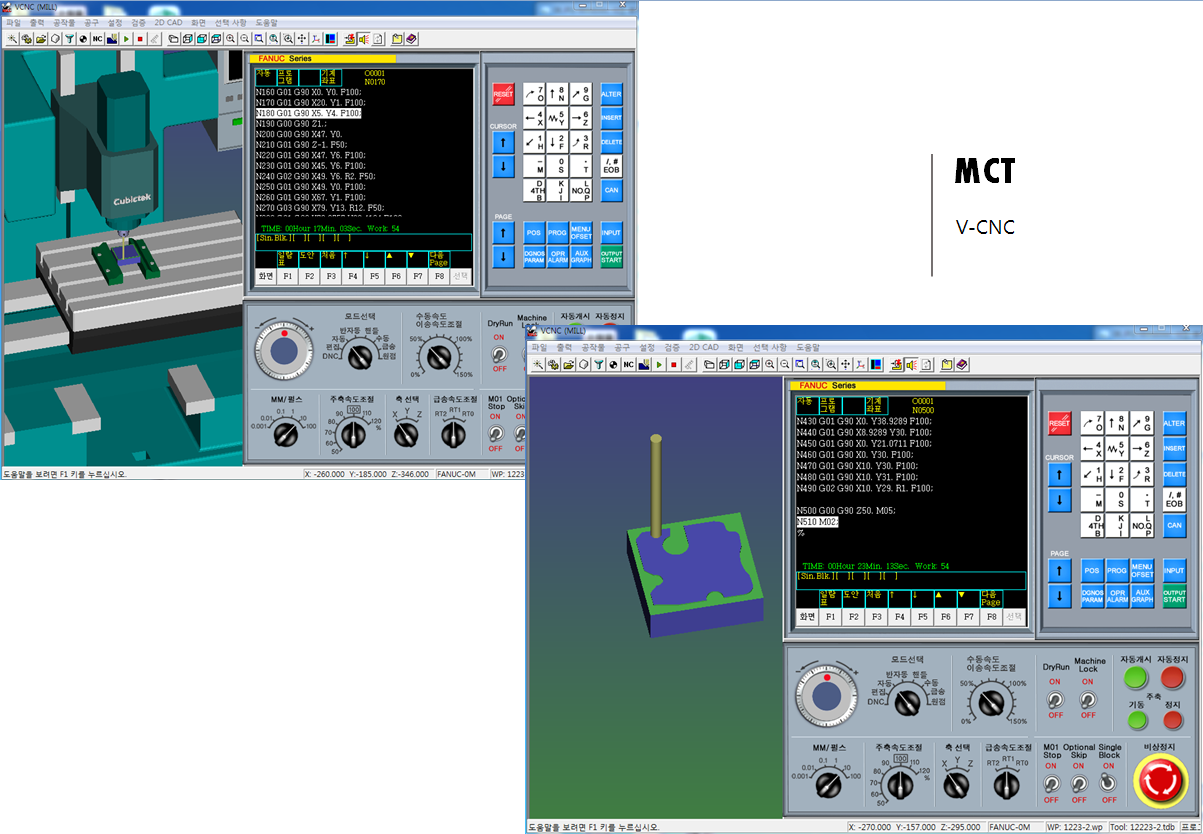Image resolution: width=1203 pixels, height=834 pixels.
Task: Click the green 자동개시 button in the front window
Action: pyautogui.click(x=1135, y=678)
